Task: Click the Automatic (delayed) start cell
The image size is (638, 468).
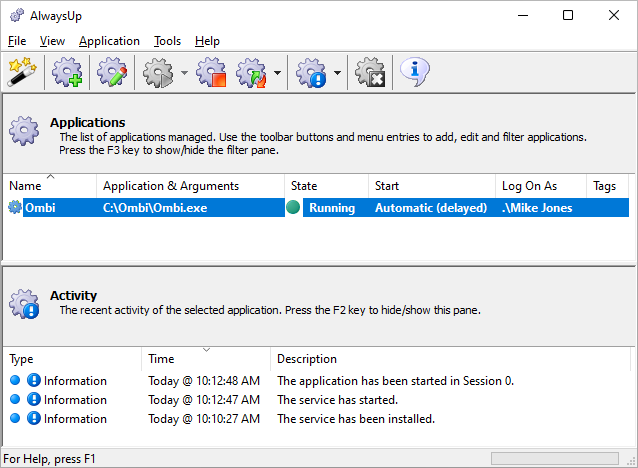Action: (x=431, y=208)
